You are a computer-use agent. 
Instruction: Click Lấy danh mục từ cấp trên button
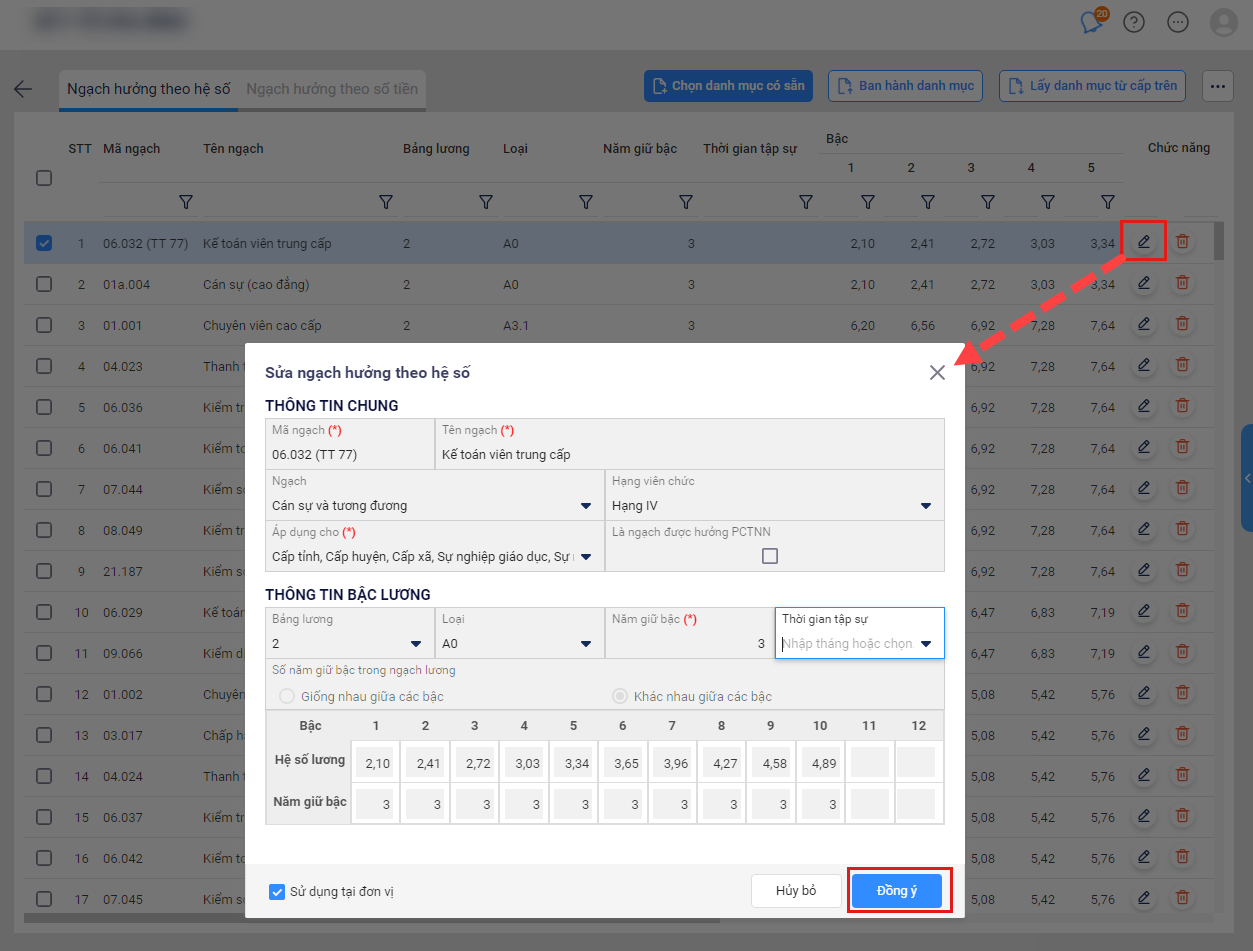1093,86
